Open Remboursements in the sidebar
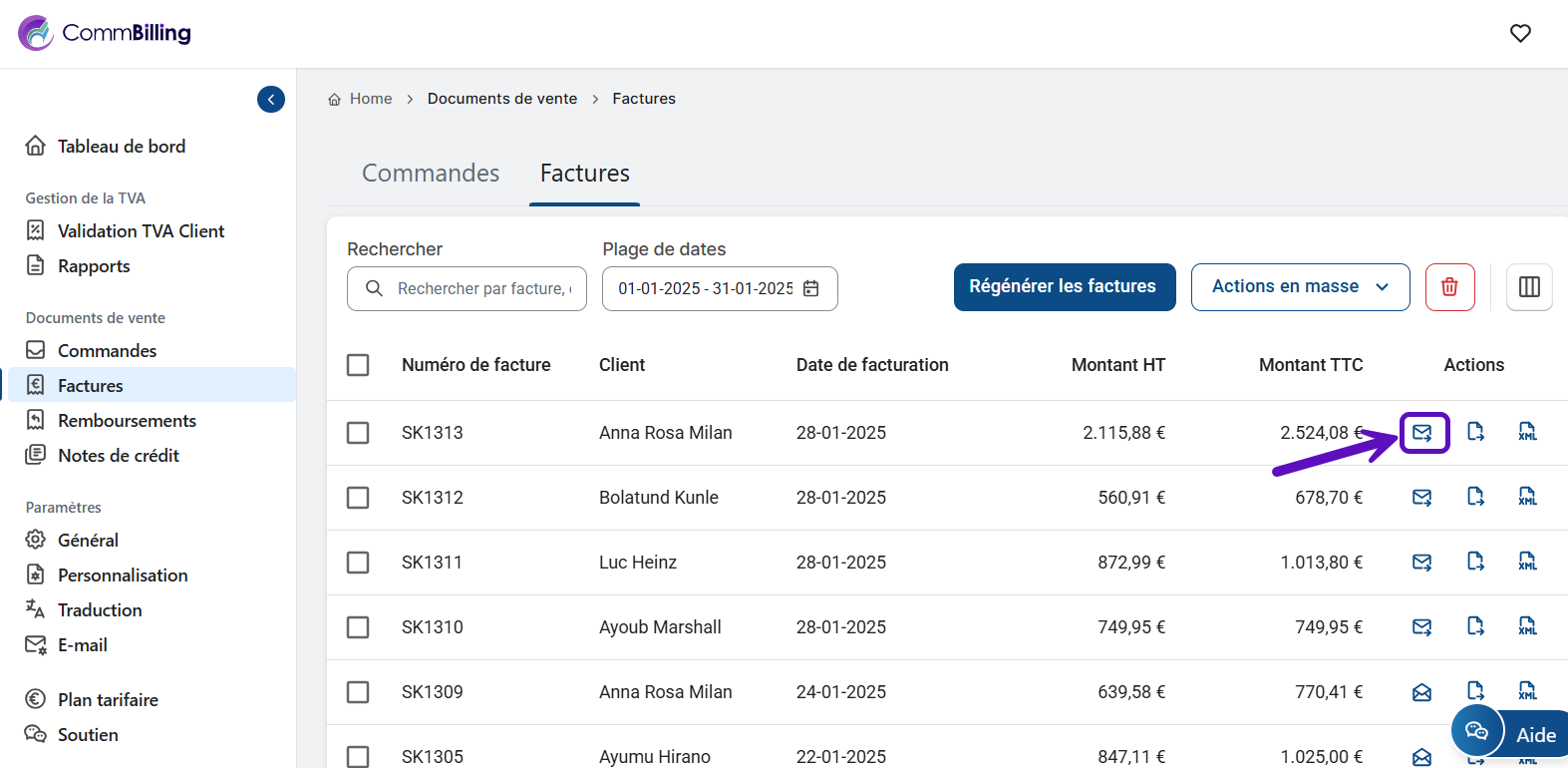This screenshot has width=1568, height=768. pos(127,421)
